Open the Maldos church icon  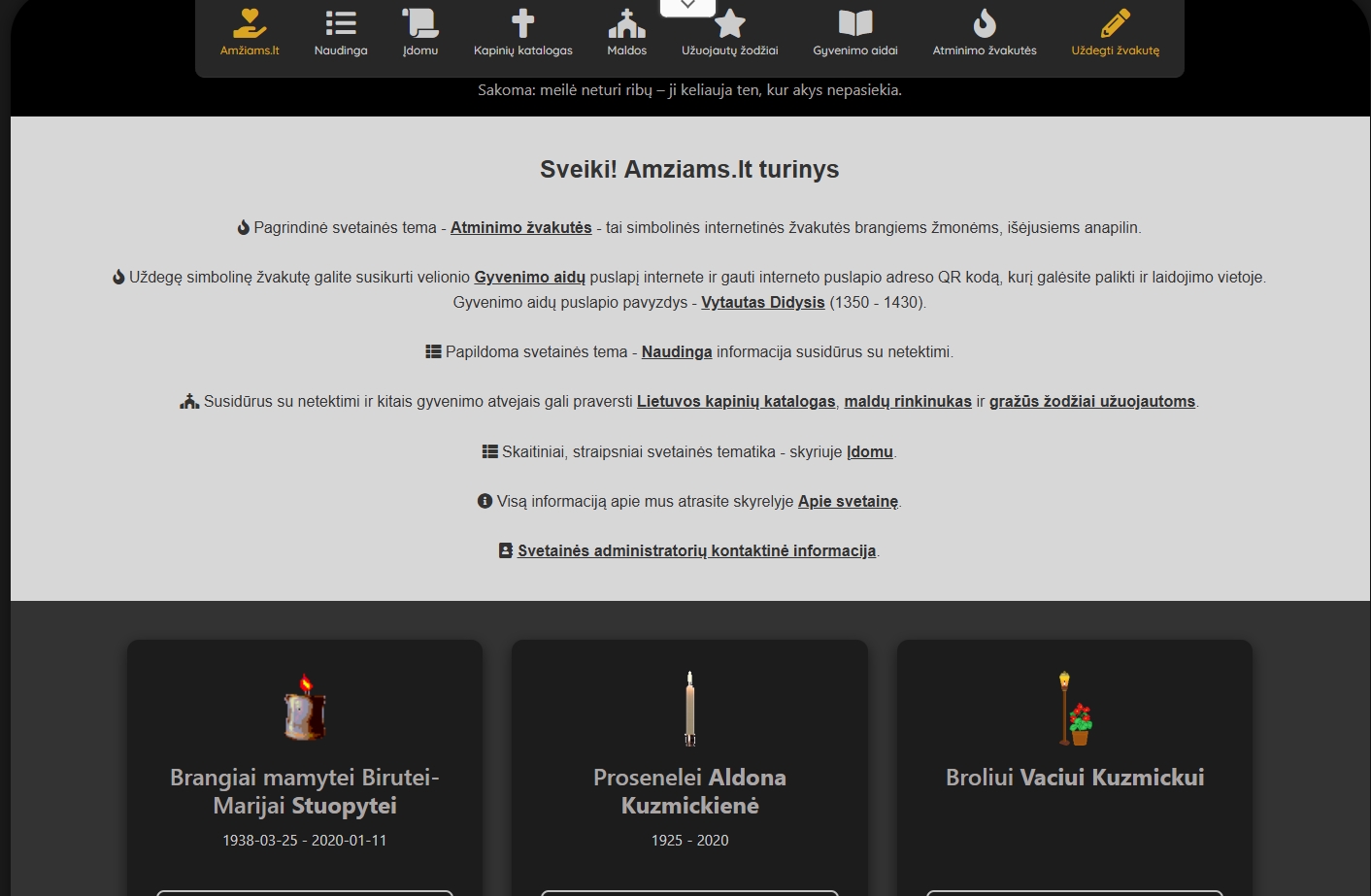coord(626,22)
